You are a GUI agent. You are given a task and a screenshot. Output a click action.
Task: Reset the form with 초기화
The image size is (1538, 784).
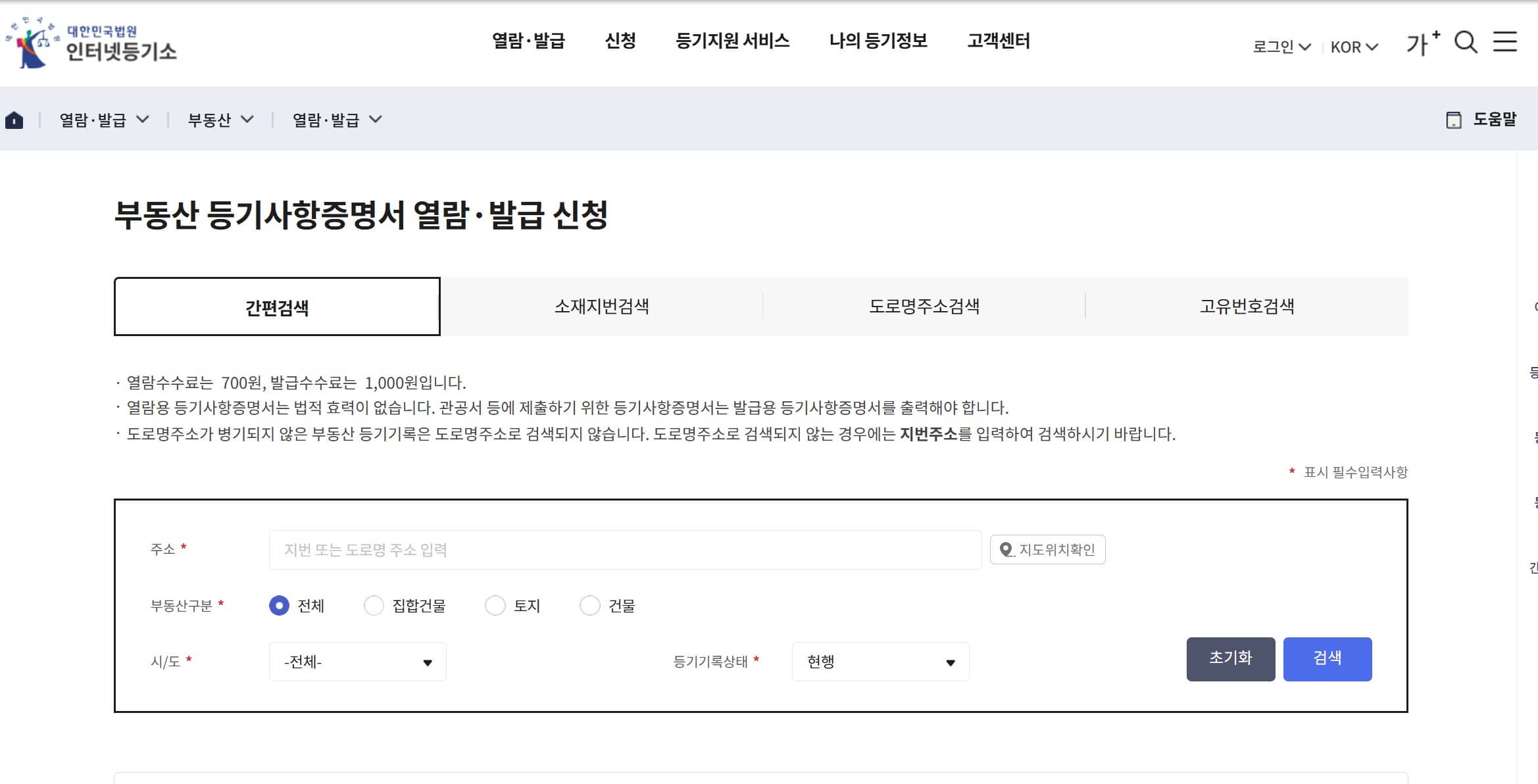tap(1230, 659)
